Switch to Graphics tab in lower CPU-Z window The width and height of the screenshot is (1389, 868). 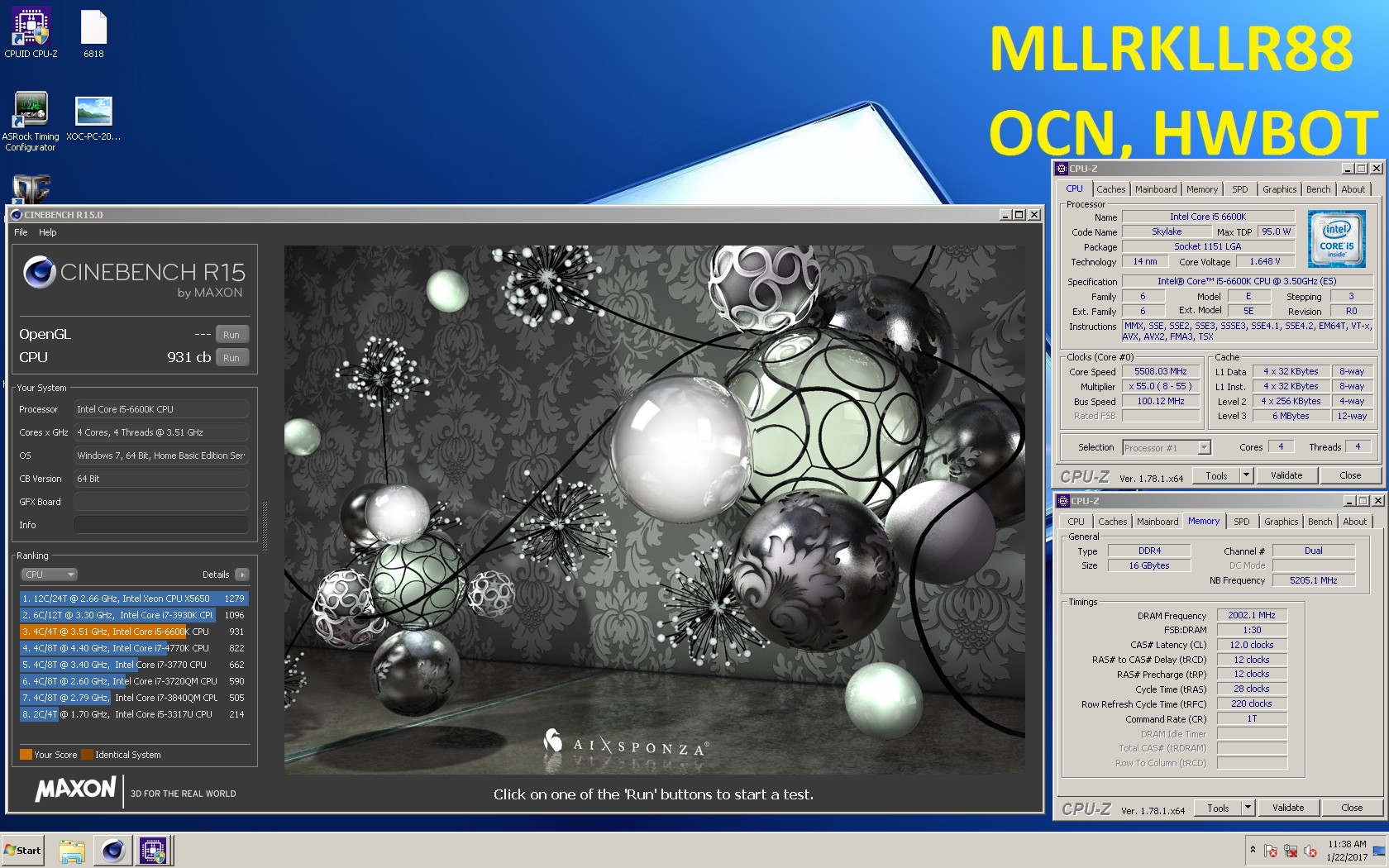tap(1281, 522)
